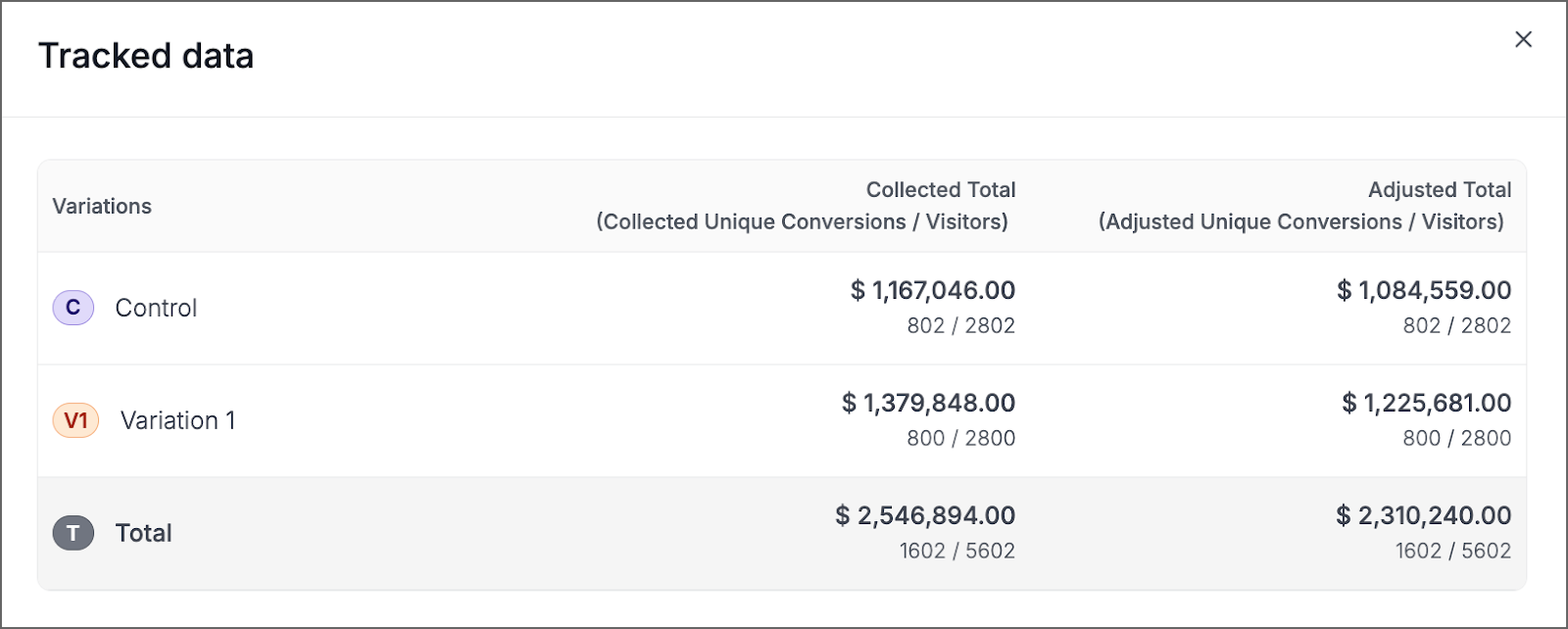
Task: Close the Tracked data dialog
Action: [1523, 39]
